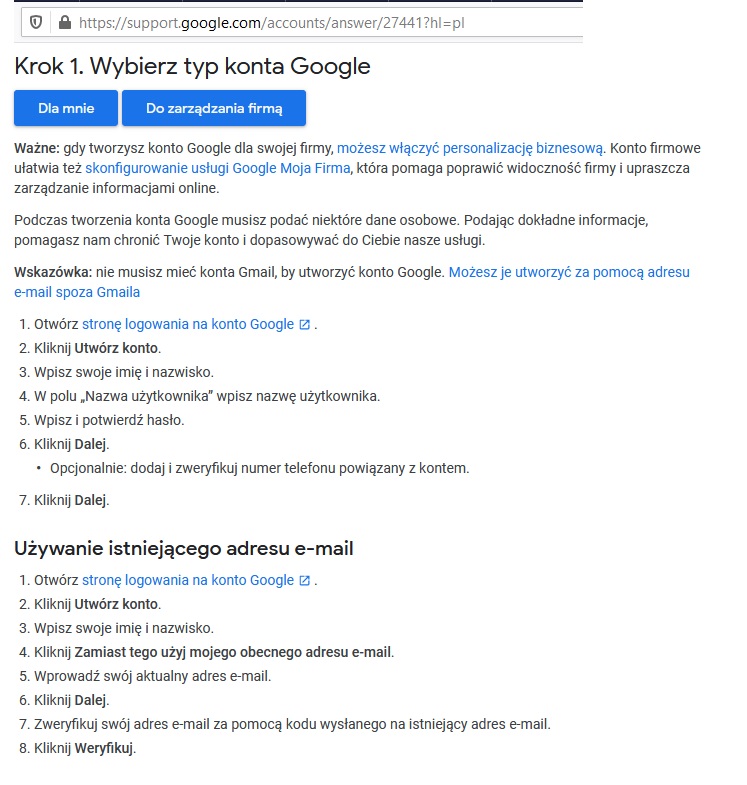Click the "Używanie istniejącego adresu e-mail" heading
This screenshot has height=785, width=747.
click(184, 548)
